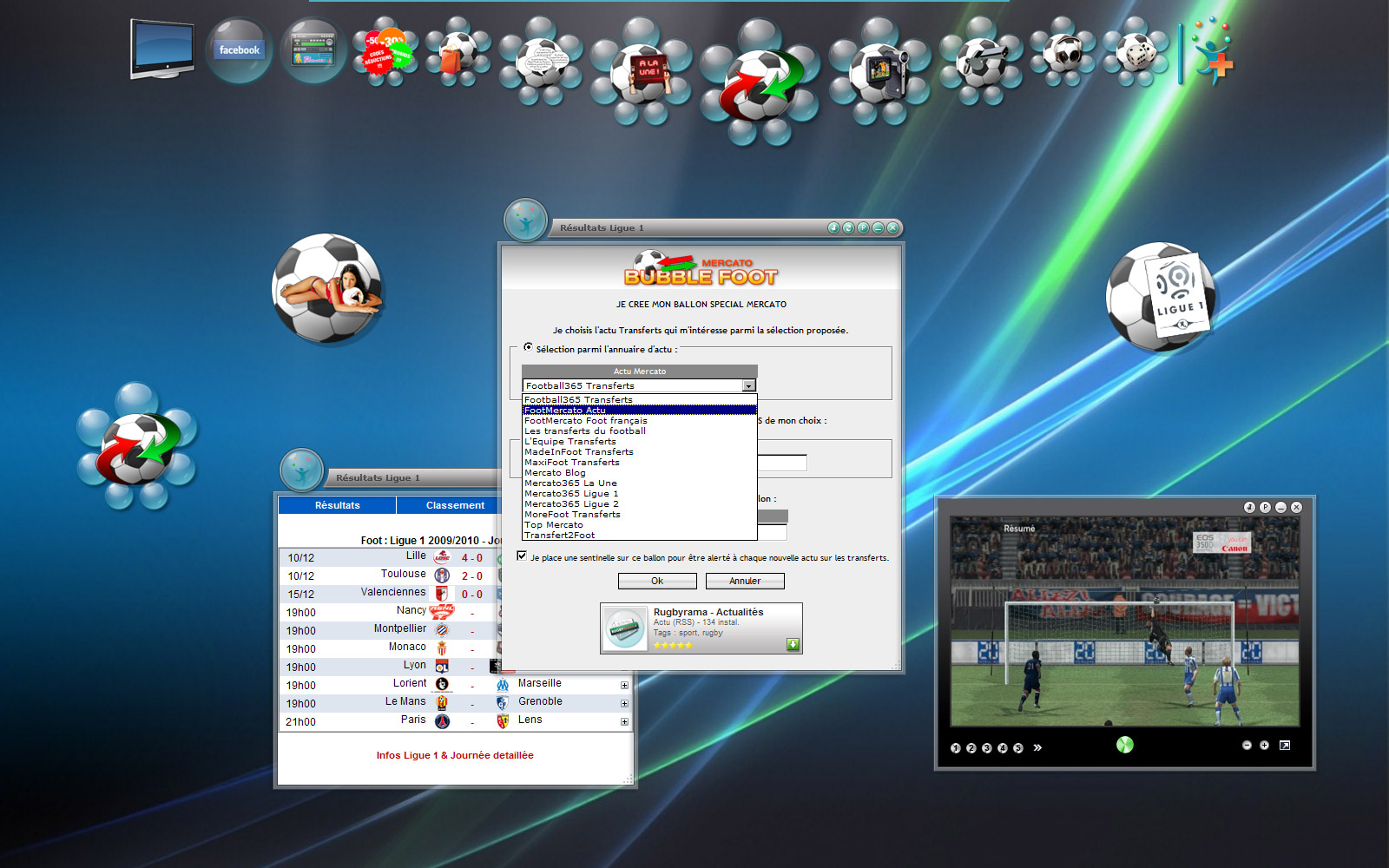Screen dimensions: 1389x868
Task: Open the radio player bubble in top dock
Action: [313, 50]
